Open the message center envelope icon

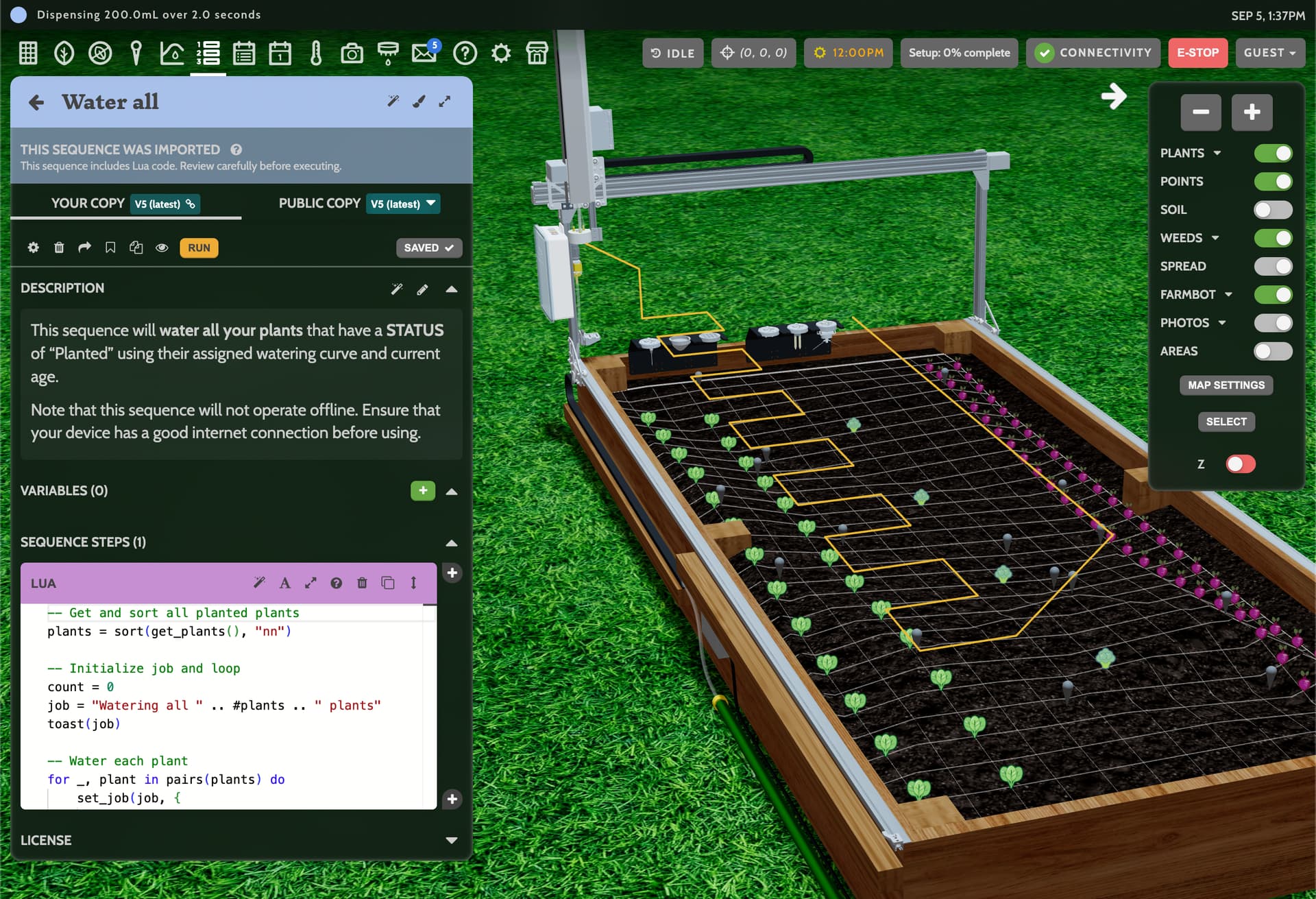click(424, 53)
